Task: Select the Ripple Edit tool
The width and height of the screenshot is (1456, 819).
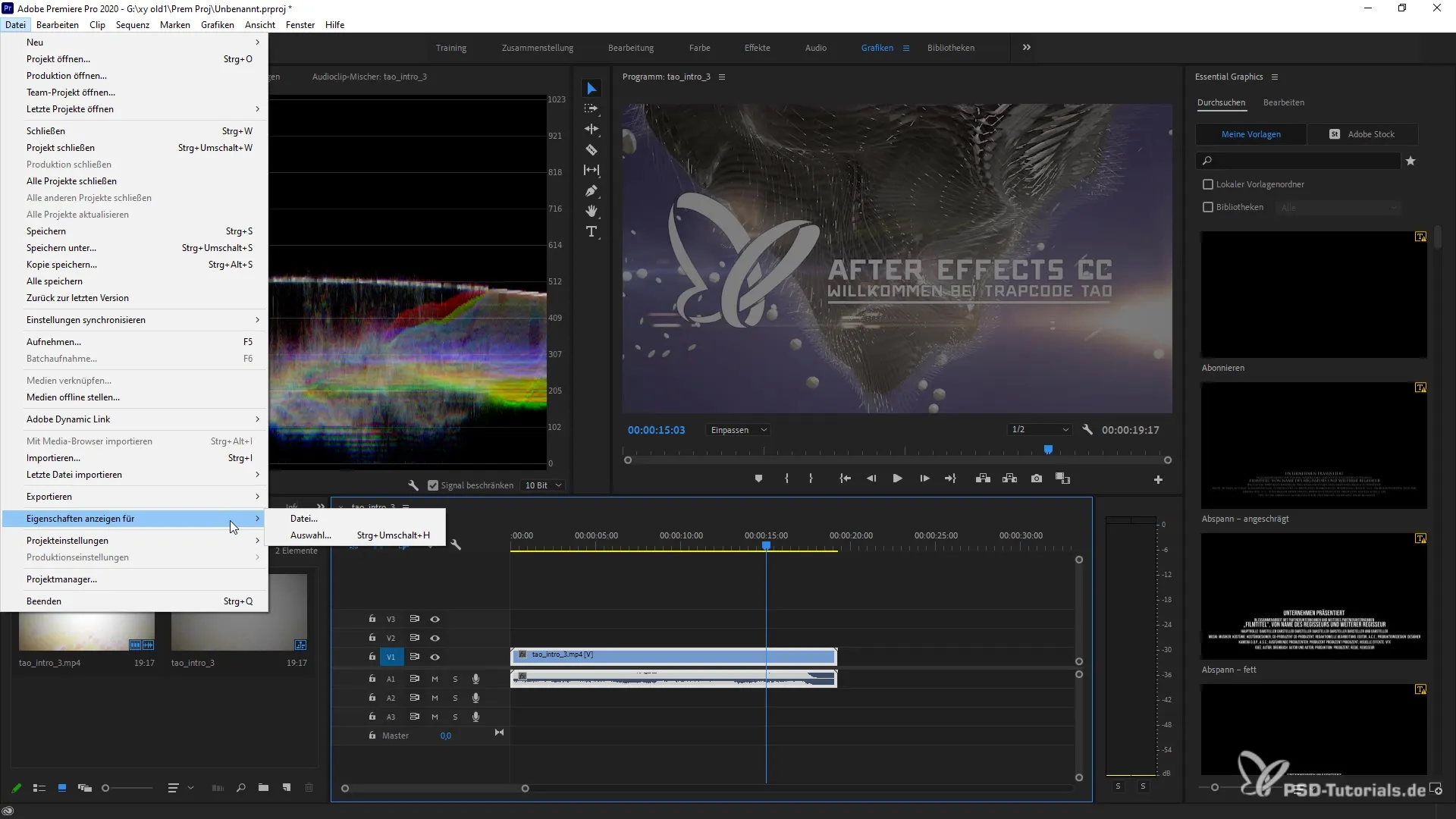Action: [x=591, y=129]
